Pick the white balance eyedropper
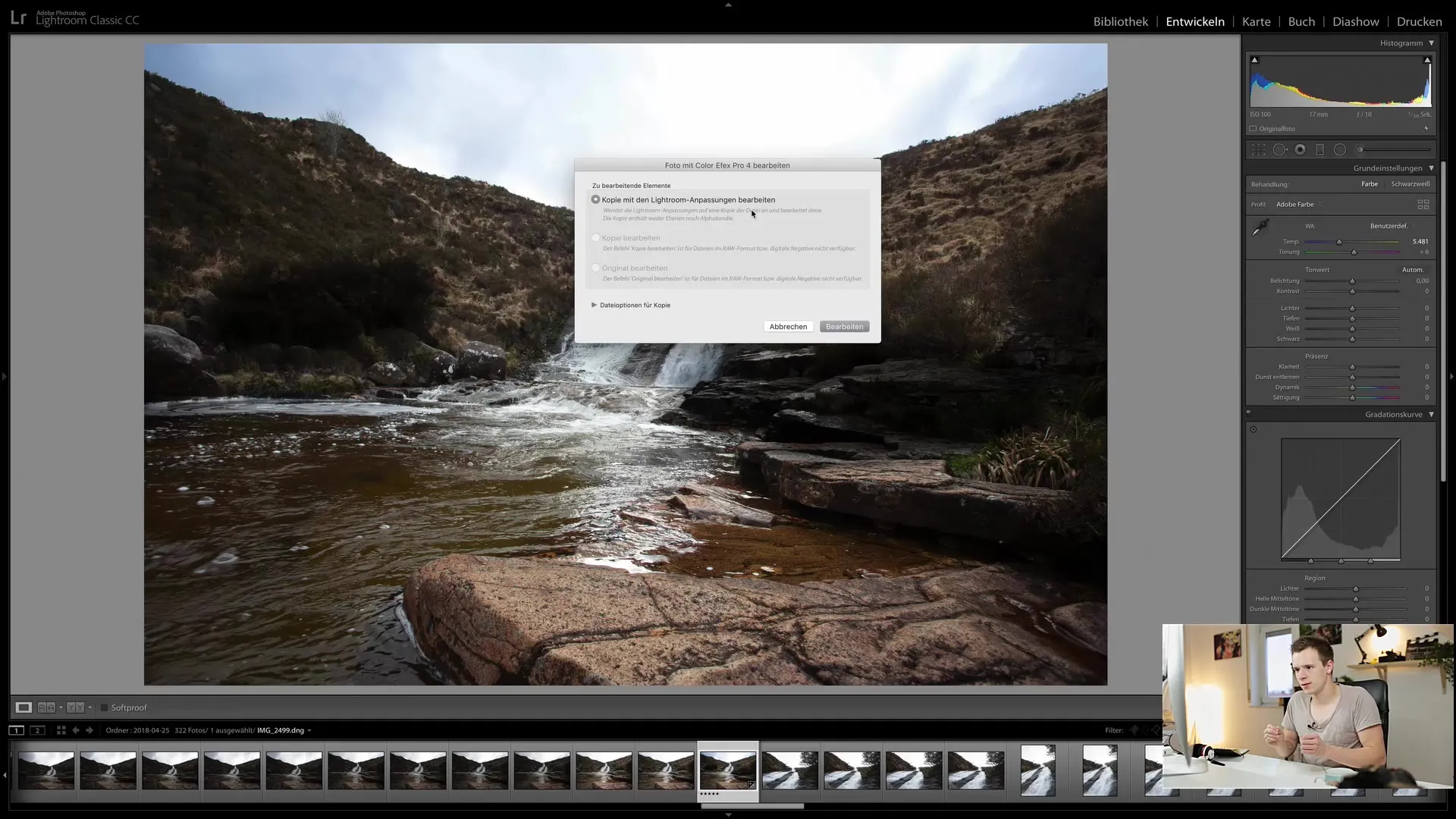 coord(1260,227)
